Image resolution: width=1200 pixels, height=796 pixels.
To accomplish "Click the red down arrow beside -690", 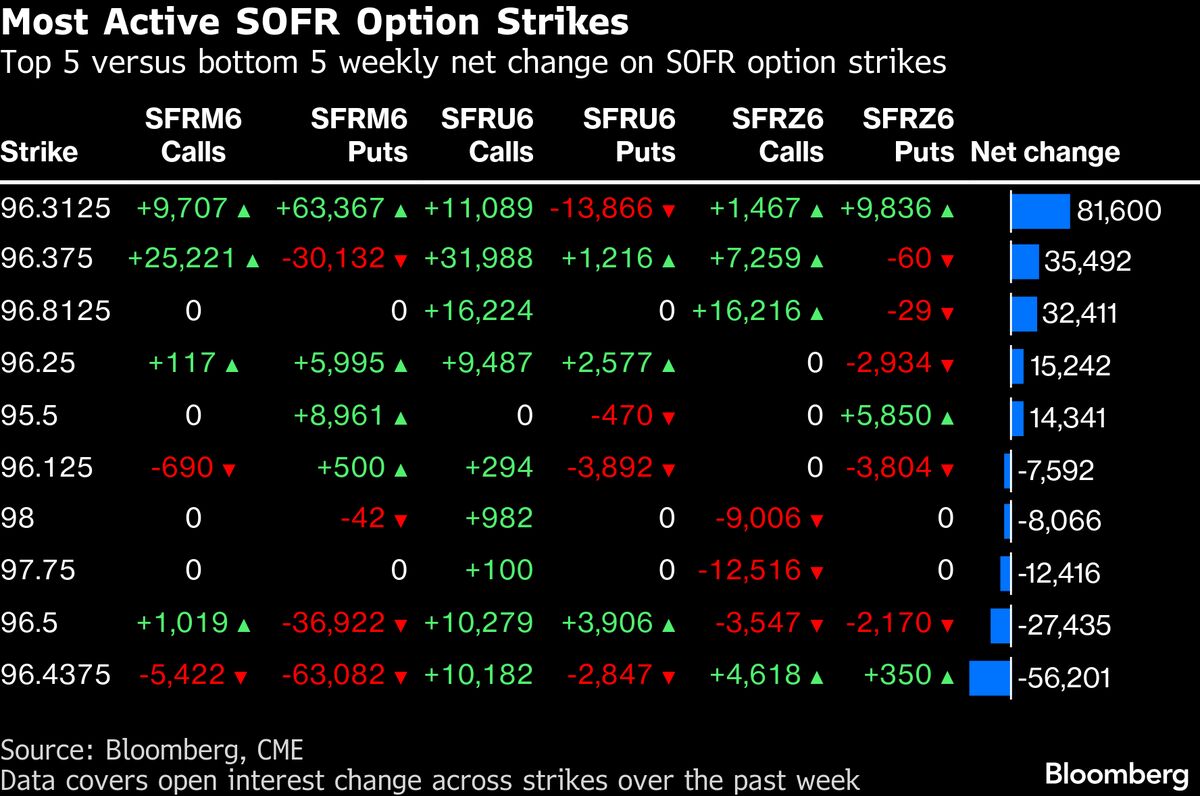I will (x=229, y=470).
